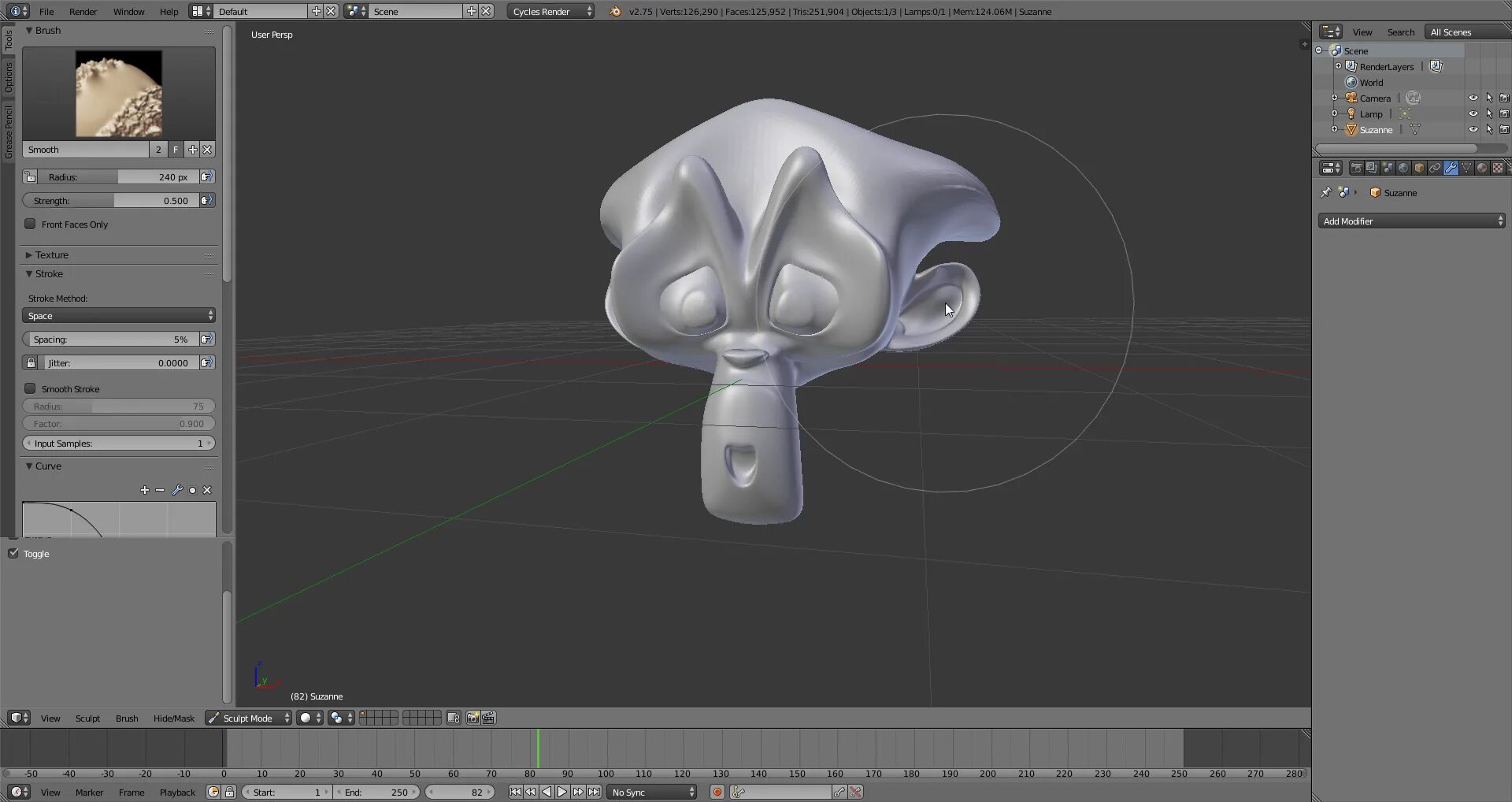The width and height of the screenshot is (1512, 802).
Task: Click the zoom-out minus icon in Curve panel
Action: click(x=160, y=490)
